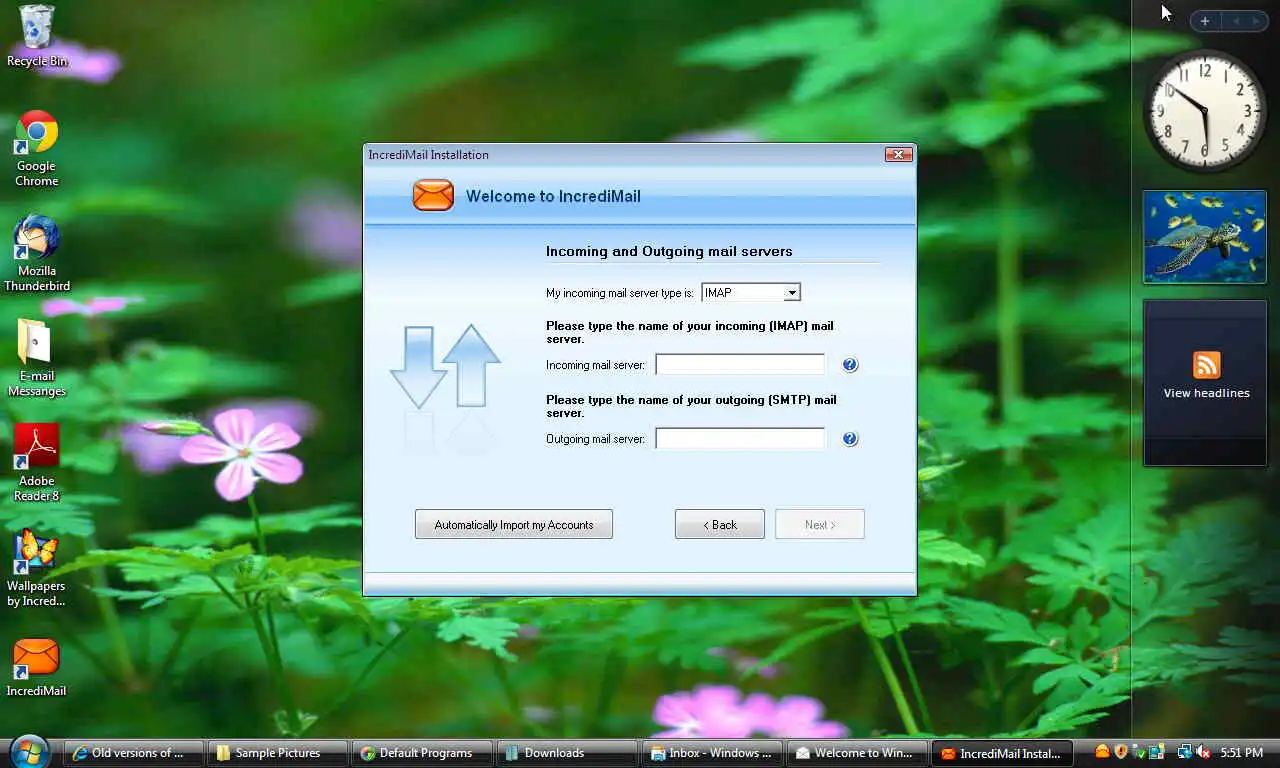
Task: Switch to Inbox - Windows taskbar window
Action: pos(712,753)
